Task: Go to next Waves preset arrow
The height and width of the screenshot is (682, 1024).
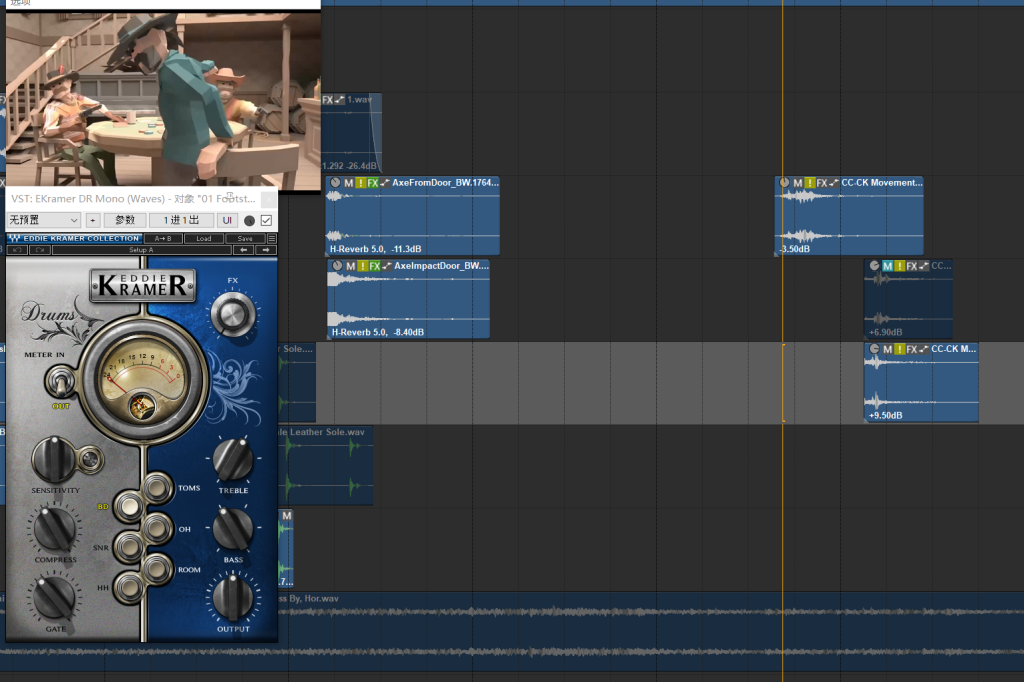Action: point(266,250)
